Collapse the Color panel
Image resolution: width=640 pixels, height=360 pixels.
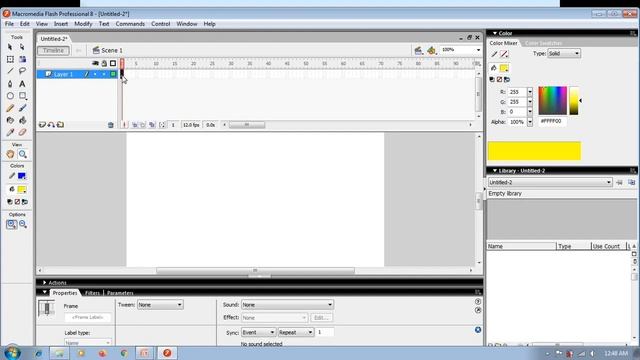(x=495, y=33)
